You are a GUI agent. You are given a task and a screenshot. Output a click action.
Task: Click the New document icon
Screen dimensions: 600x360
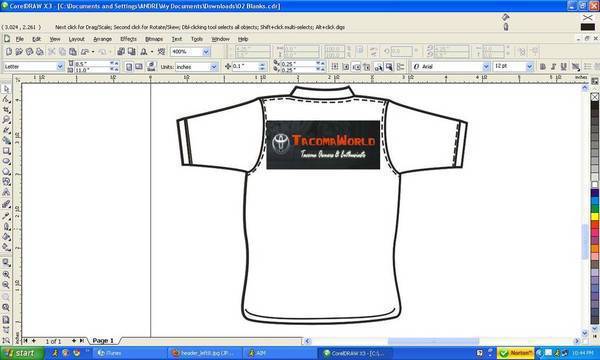click(x=9, y=51)
